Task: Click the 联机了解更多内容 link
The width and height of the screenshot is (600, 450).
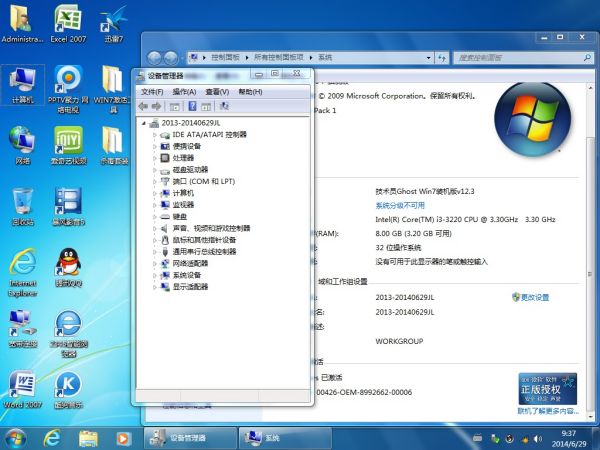Action: [x=547, y=410]
